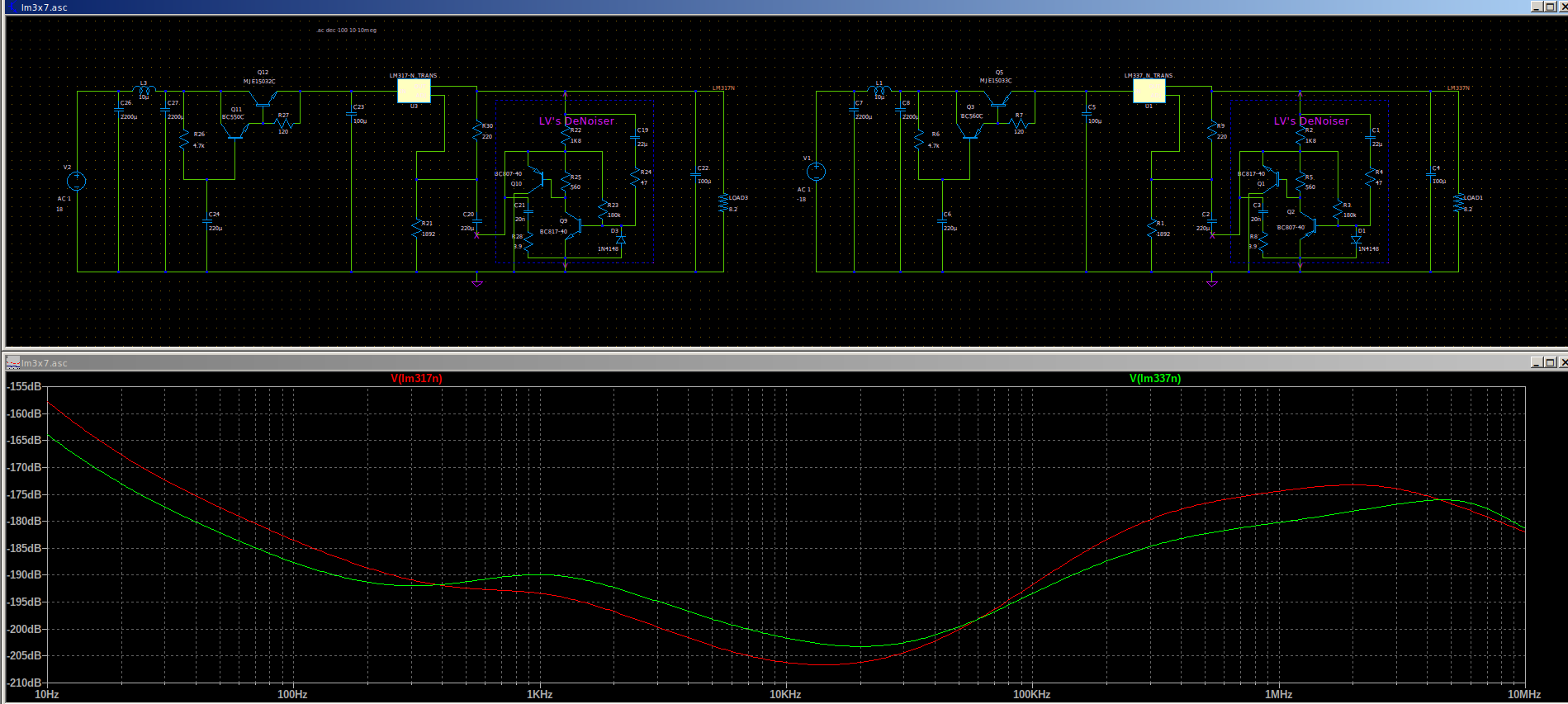1568x704 pixels.
Task: Click the 10KHz frequency axis label
Action: [785, 694]
